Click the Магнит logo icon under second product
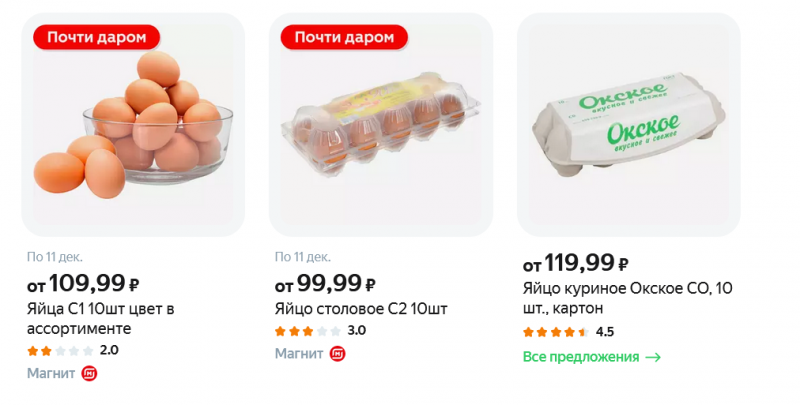The image size is (800, 405). coord(337,354)
